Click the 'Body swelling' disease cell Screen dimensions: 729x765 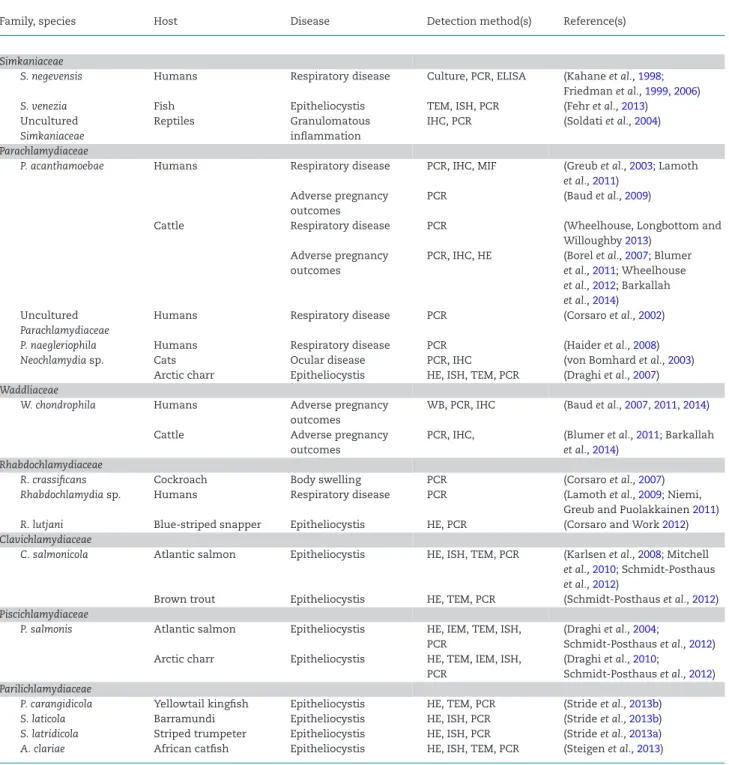326,480
